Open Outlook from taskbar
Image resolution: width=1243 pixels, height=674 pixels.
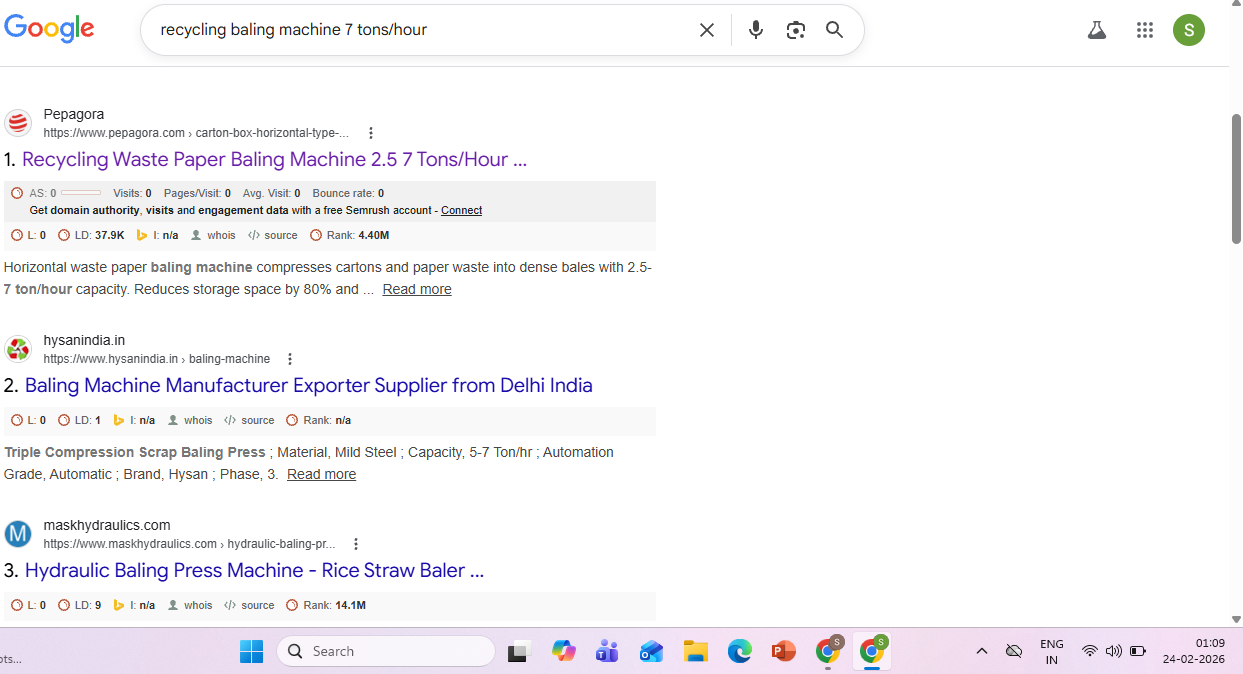click(x=652, y=651)
